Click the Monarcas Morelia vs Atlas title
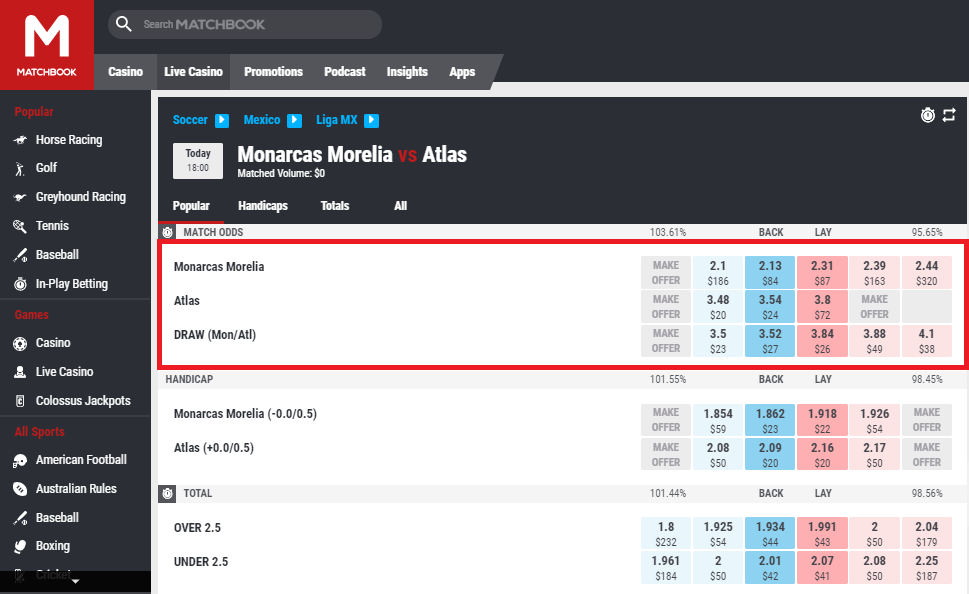 (x=352, y=154)
